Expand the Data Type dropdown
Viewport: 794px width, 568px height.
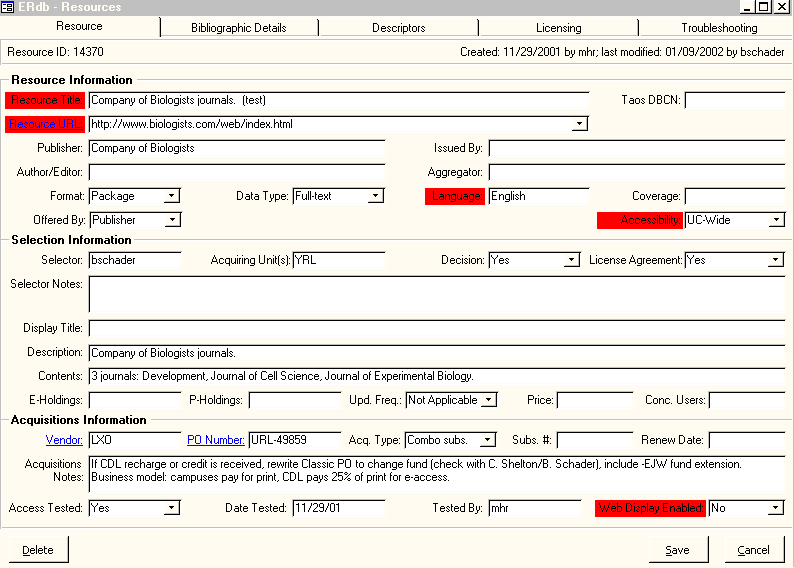[375, 196]
